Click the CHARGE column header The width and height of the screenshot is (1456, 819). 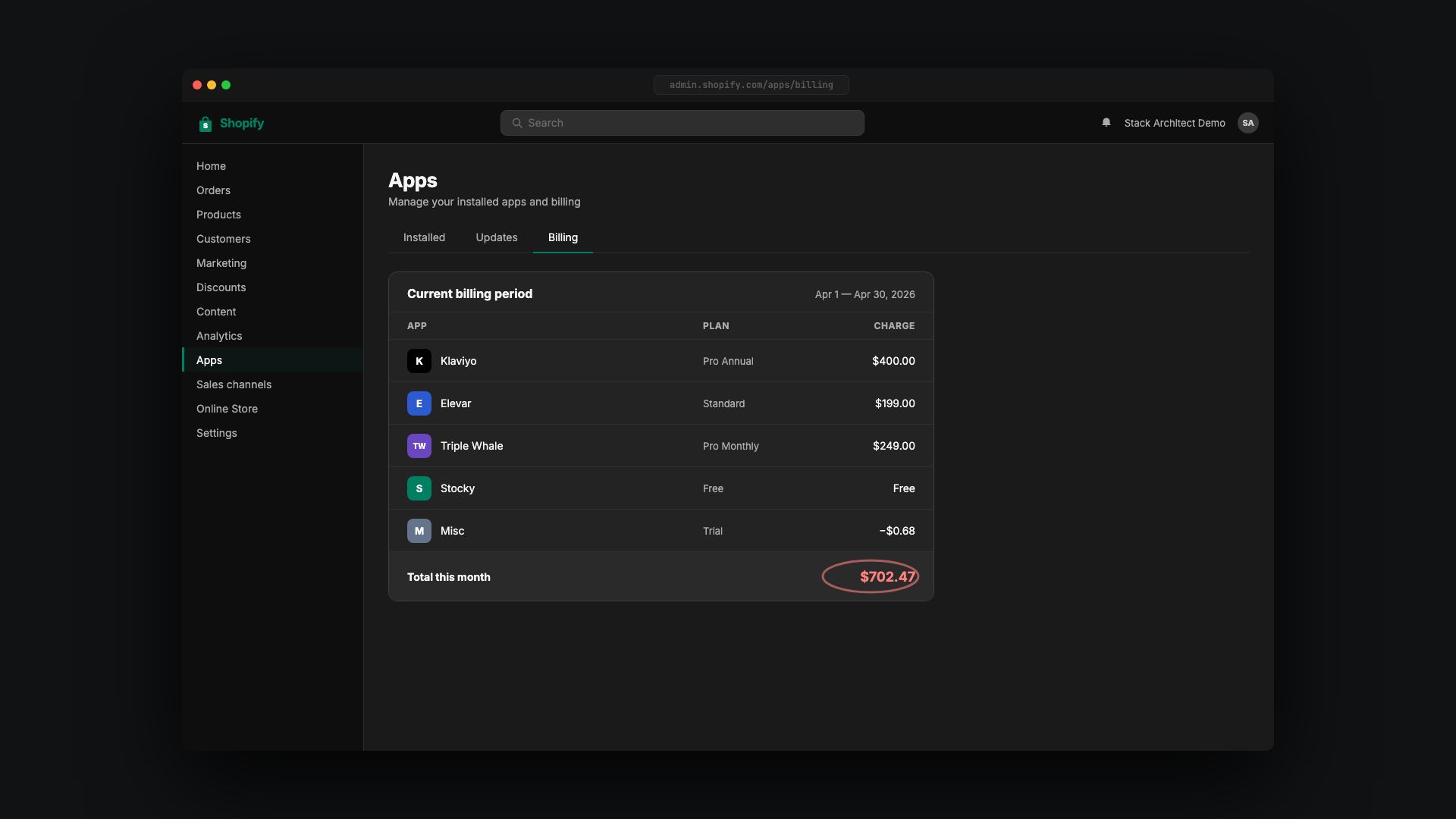(x=894, y=326)
